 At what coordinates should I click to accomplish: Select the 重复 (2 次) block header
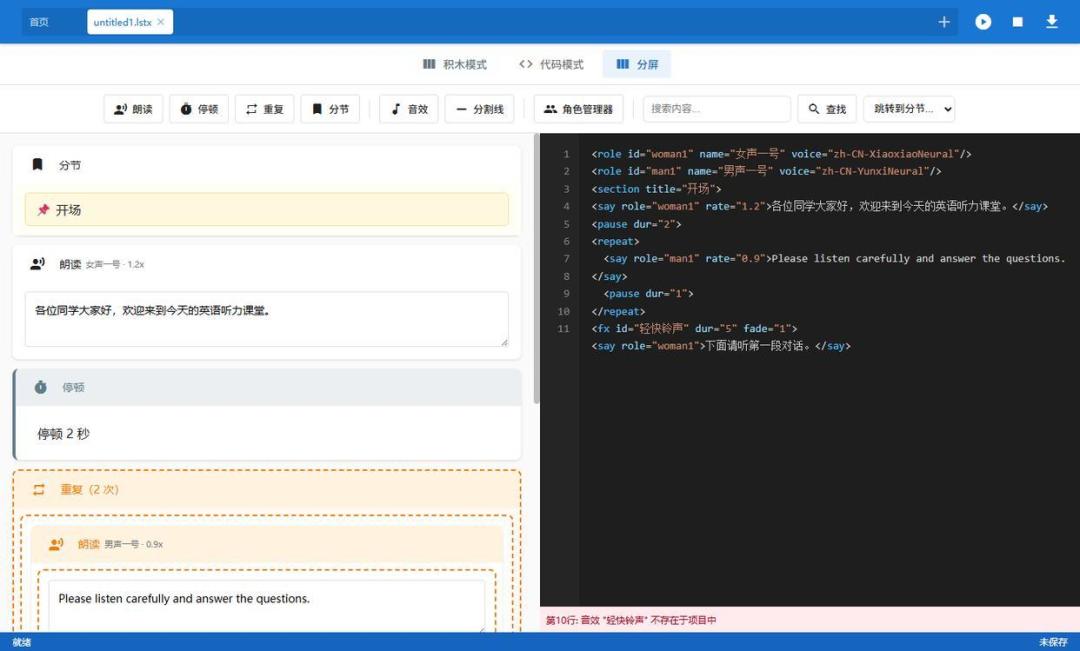click(x=267, y=490)
